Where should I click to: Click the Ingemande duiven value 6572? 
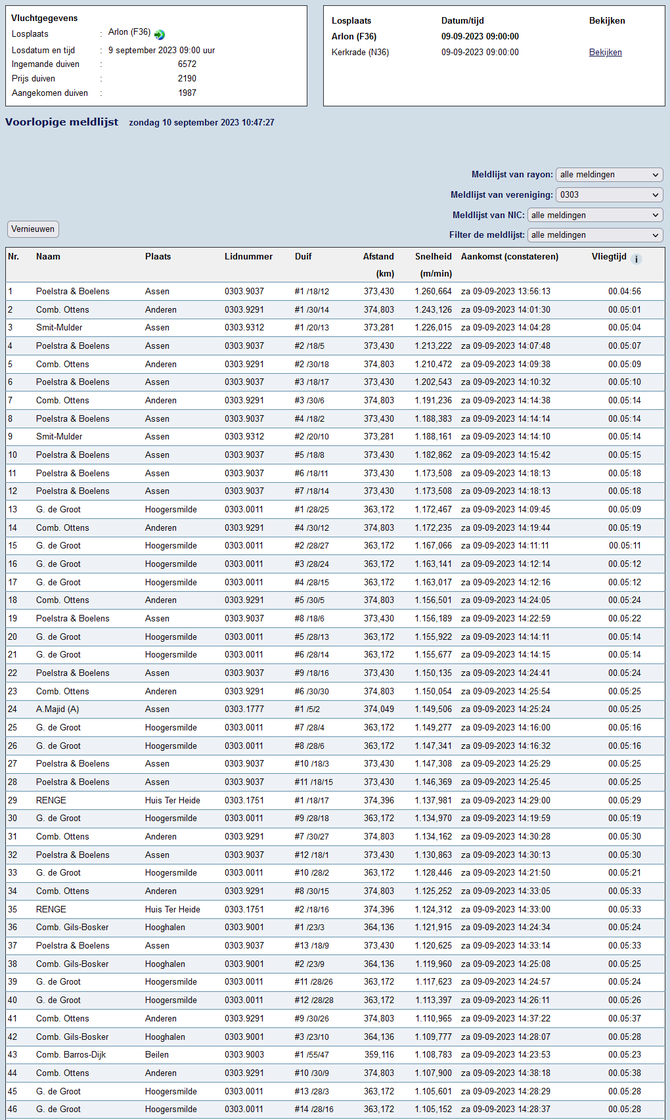[187, 64]
